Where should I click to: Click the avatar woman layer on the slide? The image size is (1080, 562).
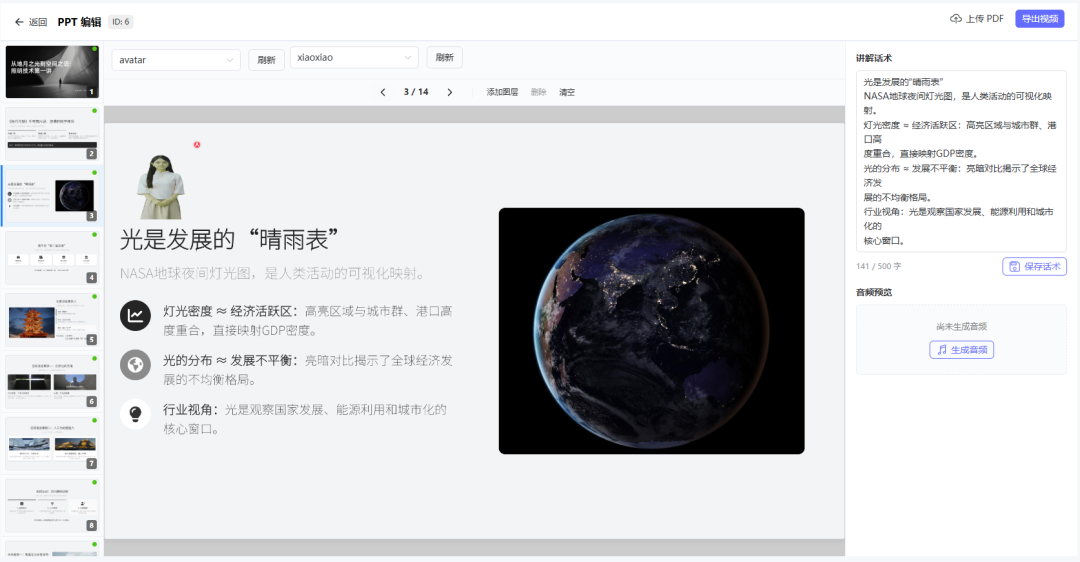pos(160,187)
